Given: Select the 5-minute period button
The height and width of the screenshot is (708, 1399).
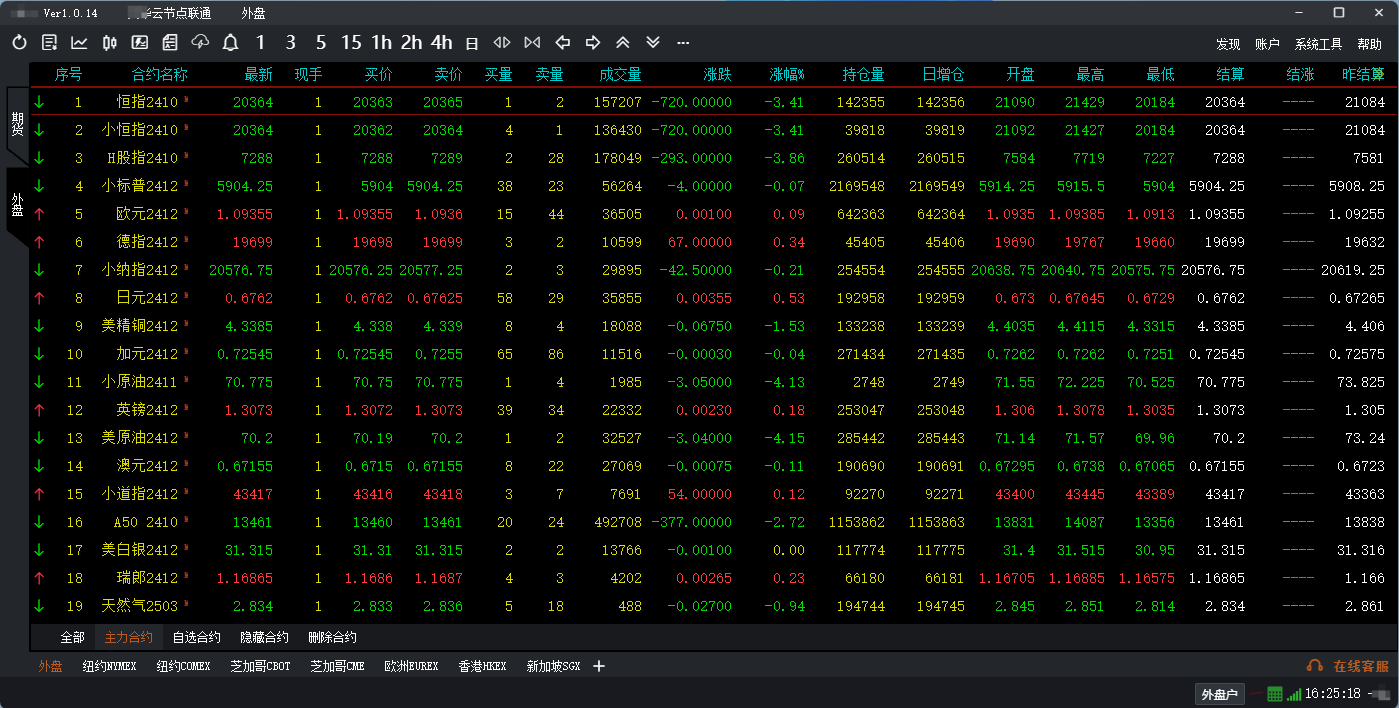Looking at the screenshot, I should click(321, 43).
